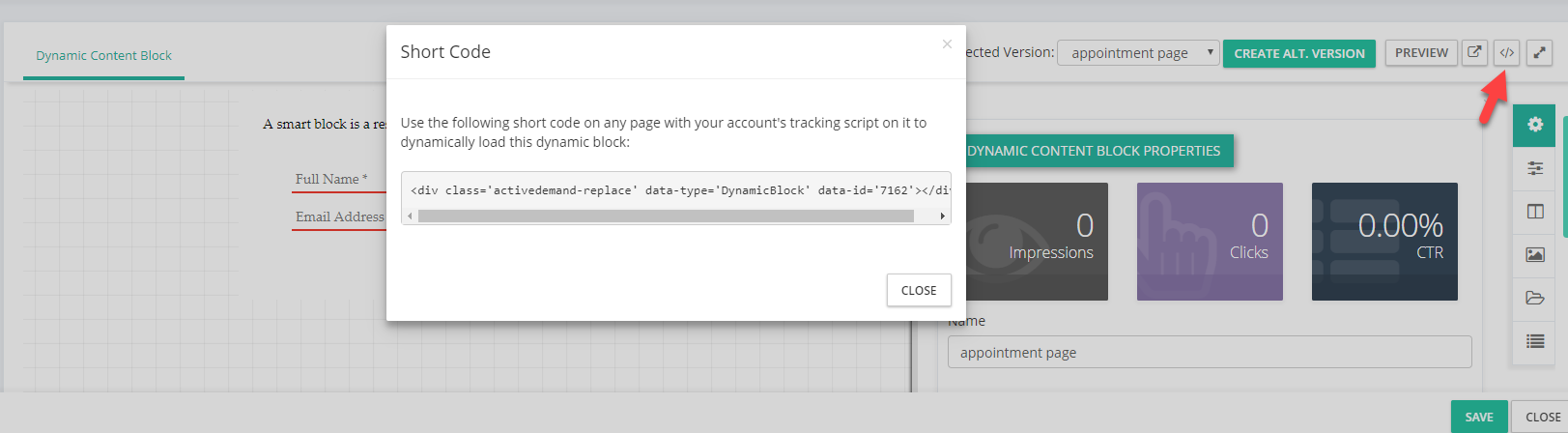Switch to Dynamic Content Block tab
This screenshot has height=433, width=1568.
click(103, 56)
